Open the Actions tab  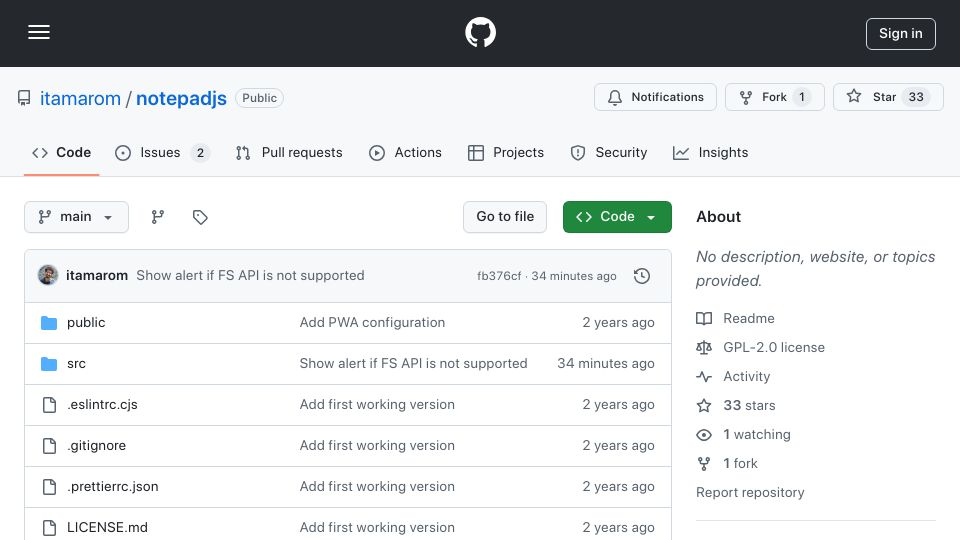[405, 152]
